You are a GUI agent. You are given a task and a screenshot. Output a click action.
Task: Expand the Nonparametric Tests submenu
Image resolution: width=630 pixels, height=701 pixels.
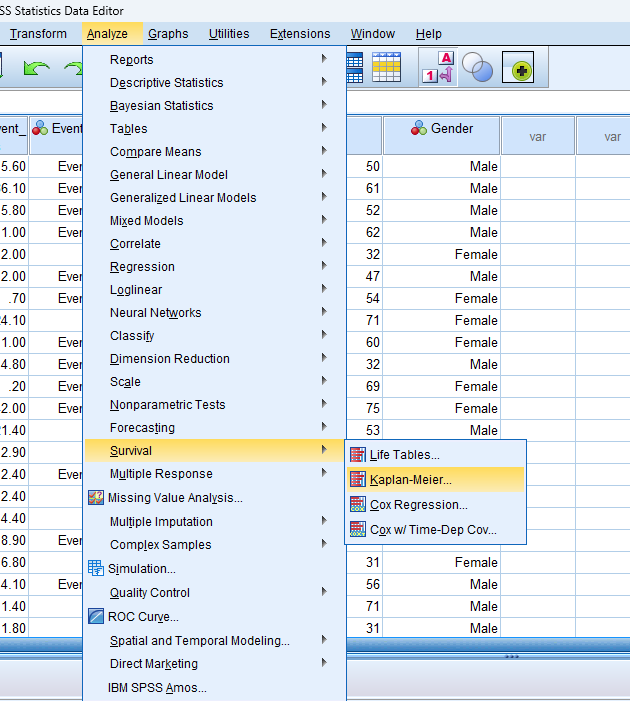click(167, 405)
